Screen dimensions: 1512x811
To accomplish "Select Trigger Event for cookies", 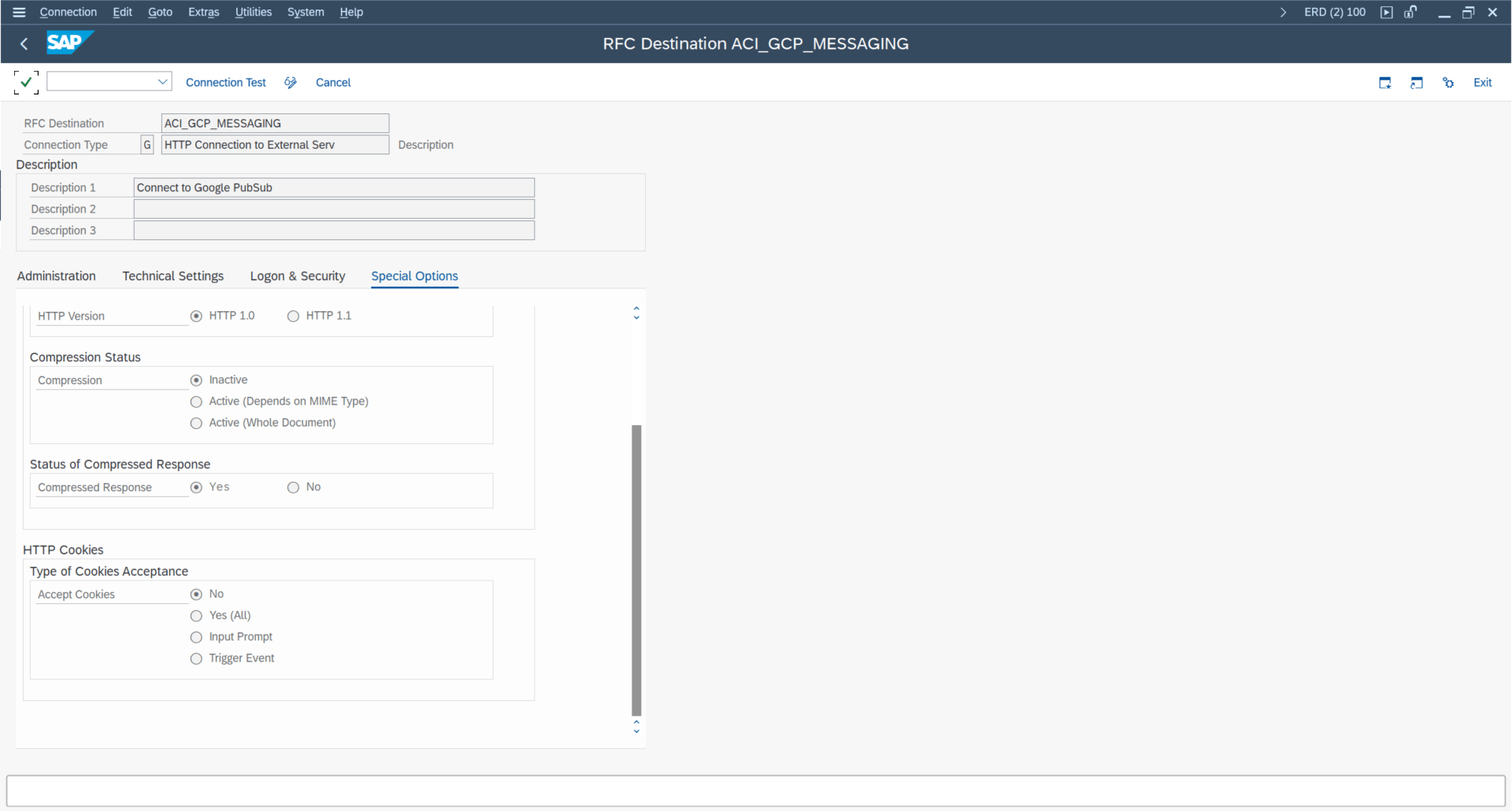I will point(196,658).
